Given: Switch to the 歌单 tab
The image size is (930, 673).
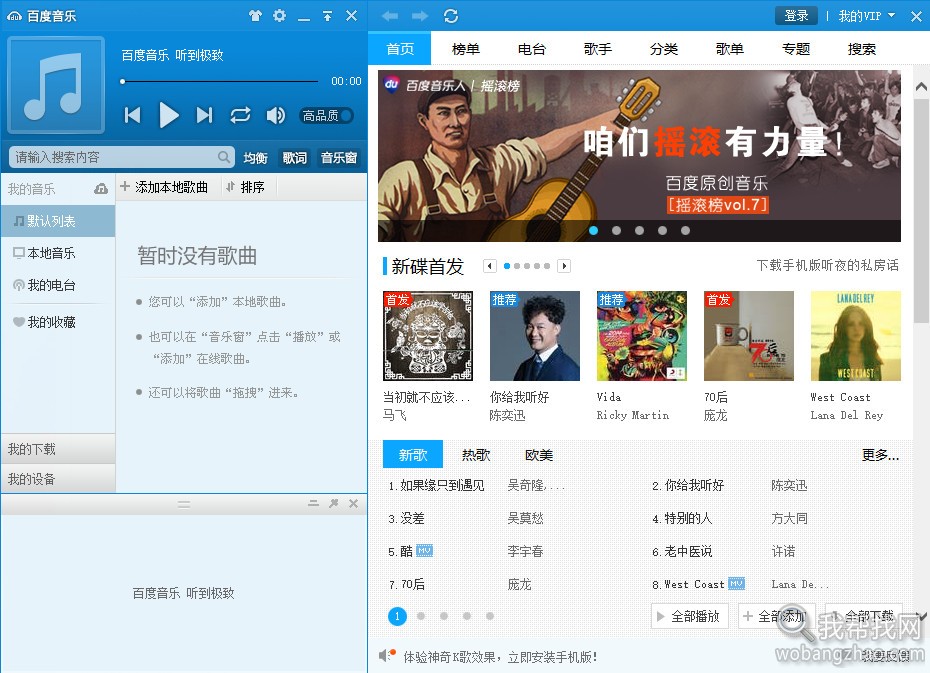Looking at the screenshot, I should [730, 49].
